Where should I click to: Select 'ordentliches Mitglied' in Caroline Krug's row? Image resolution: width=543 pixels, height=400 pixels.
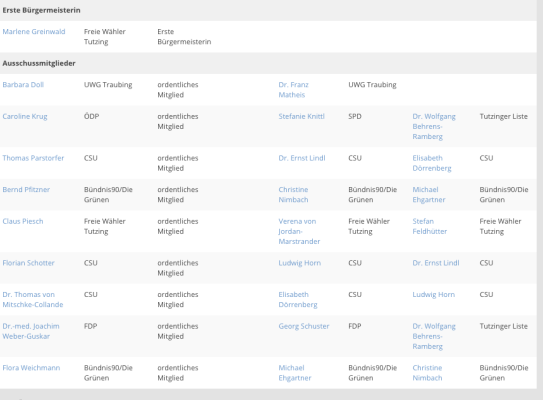pyautogui.click(x=178, y=122)
